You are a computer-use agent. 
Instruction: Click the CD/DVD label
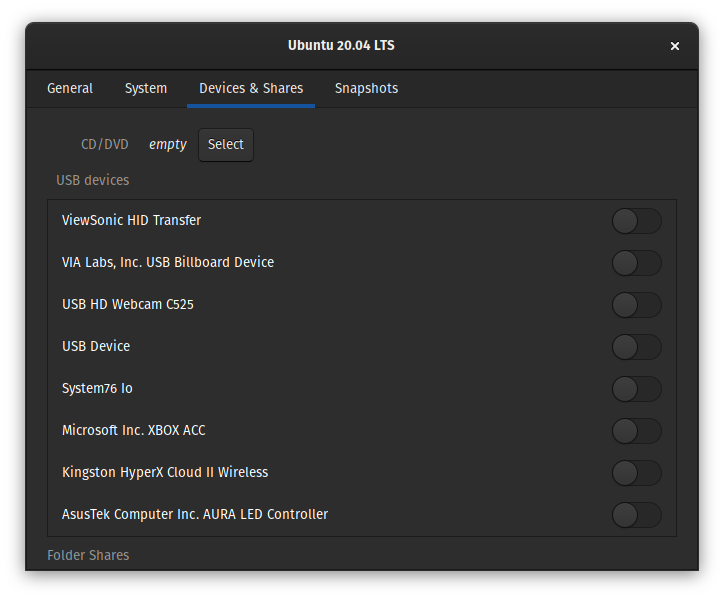click(x=105, y=145)
